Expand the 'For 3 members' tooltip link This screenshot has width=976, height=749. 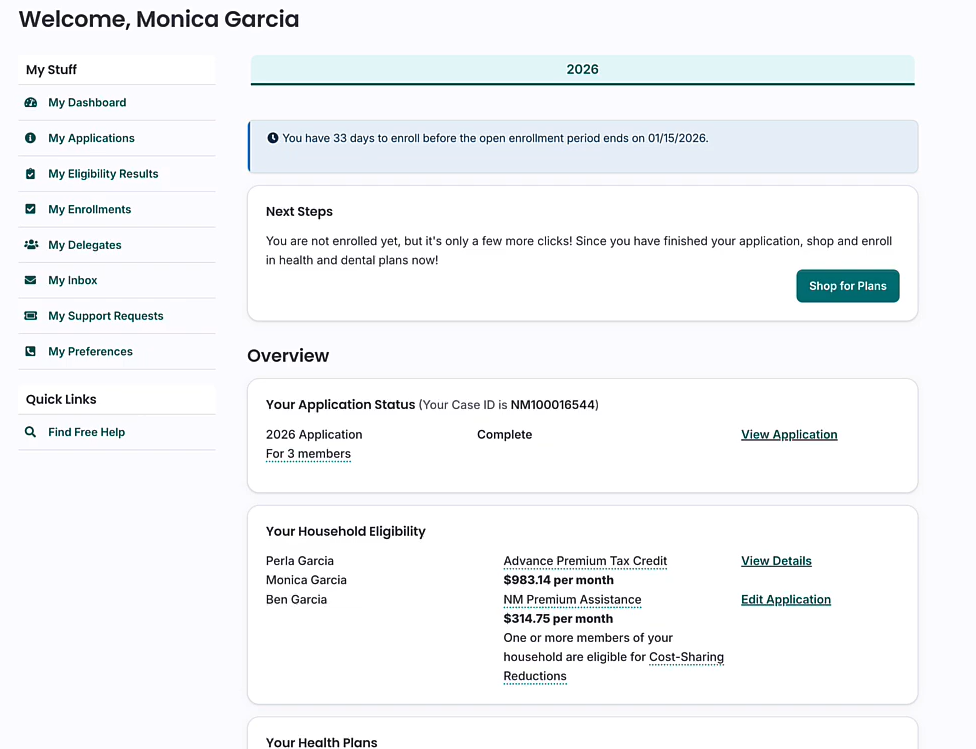point(308,454)
